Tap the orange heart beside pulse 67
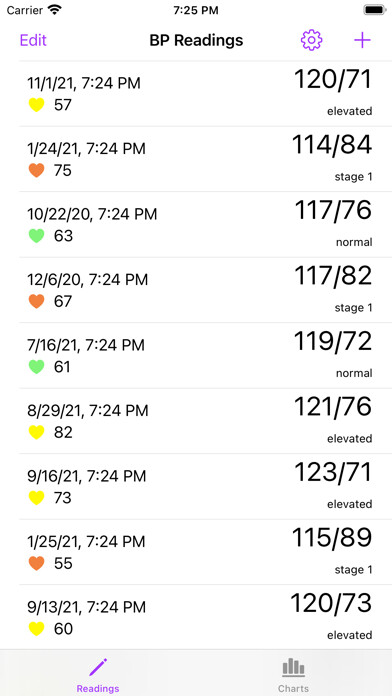This screenshot has width=392, height=696. point(36,301)
